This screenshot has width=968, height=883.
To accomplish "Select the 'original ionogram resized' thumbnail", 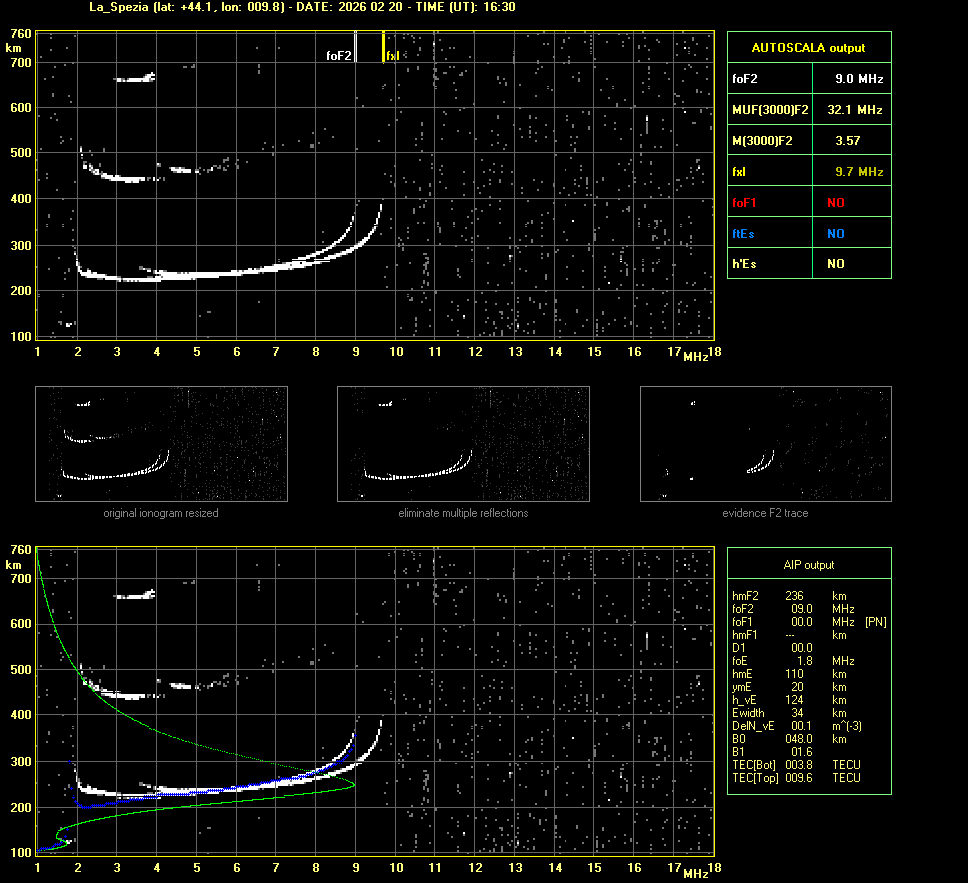I will click(x=161, y=443).
